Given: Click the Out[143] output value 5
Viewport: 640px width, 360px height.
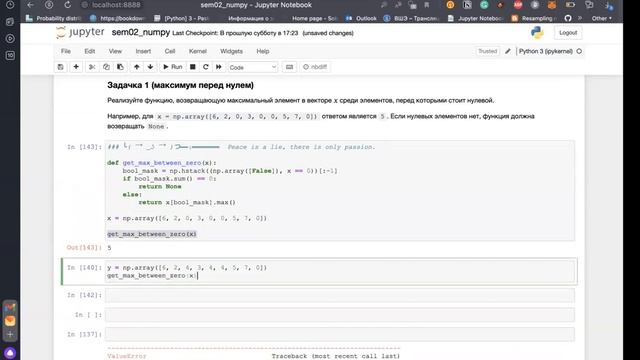Looking at the screenshot, I should tap(109, 248).
